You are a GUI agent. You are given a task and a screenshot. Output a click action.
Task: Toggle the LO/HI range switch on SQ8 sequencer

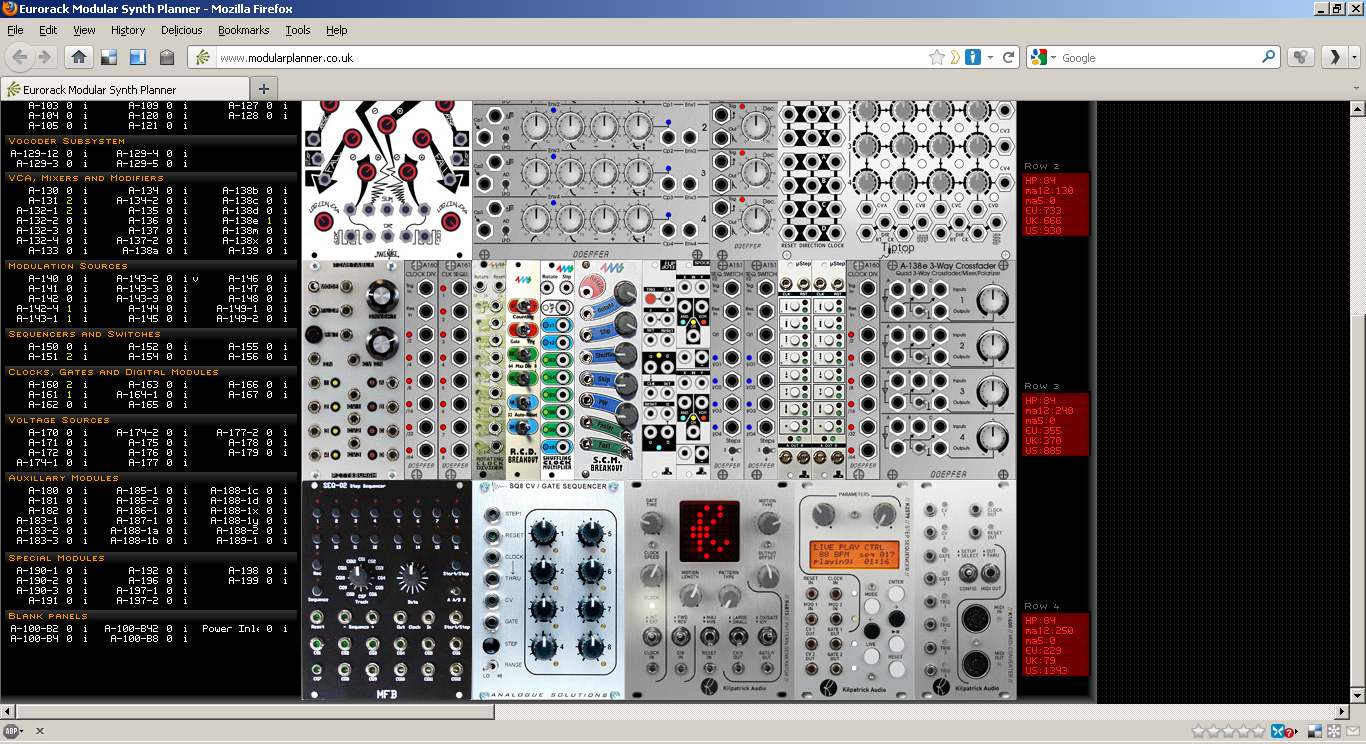coord(492,668)
